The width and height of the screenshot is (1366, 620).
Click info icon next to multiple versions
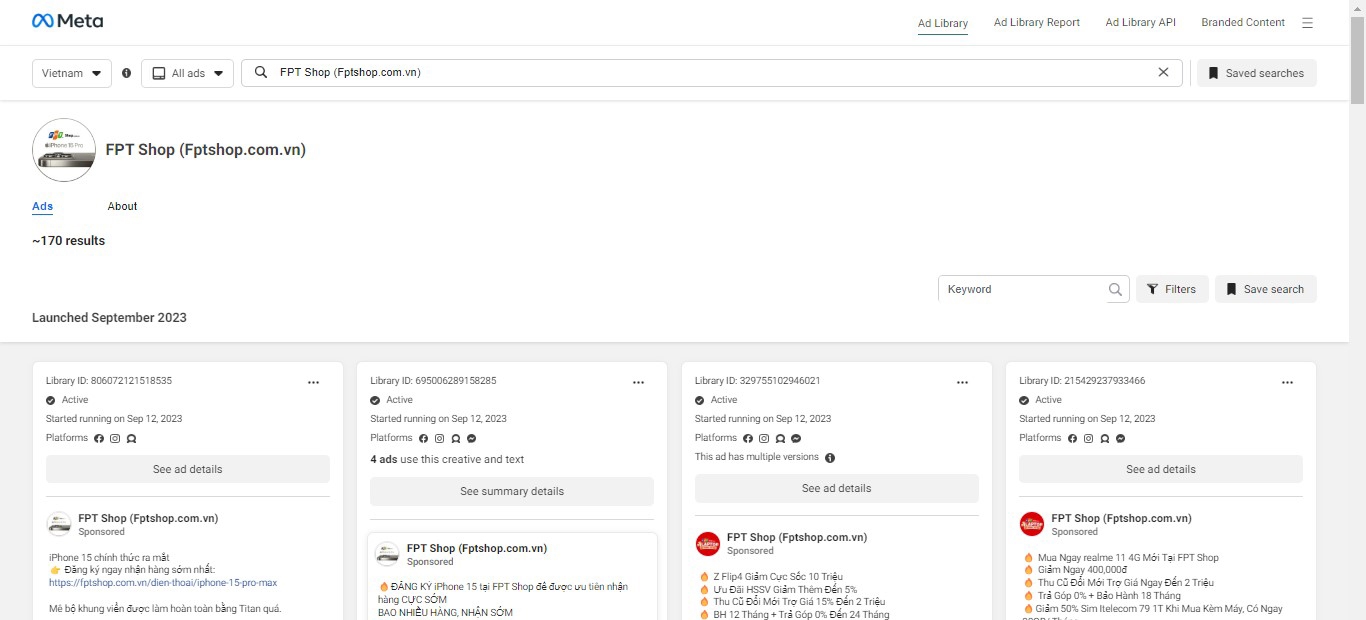tap(830, 458)
